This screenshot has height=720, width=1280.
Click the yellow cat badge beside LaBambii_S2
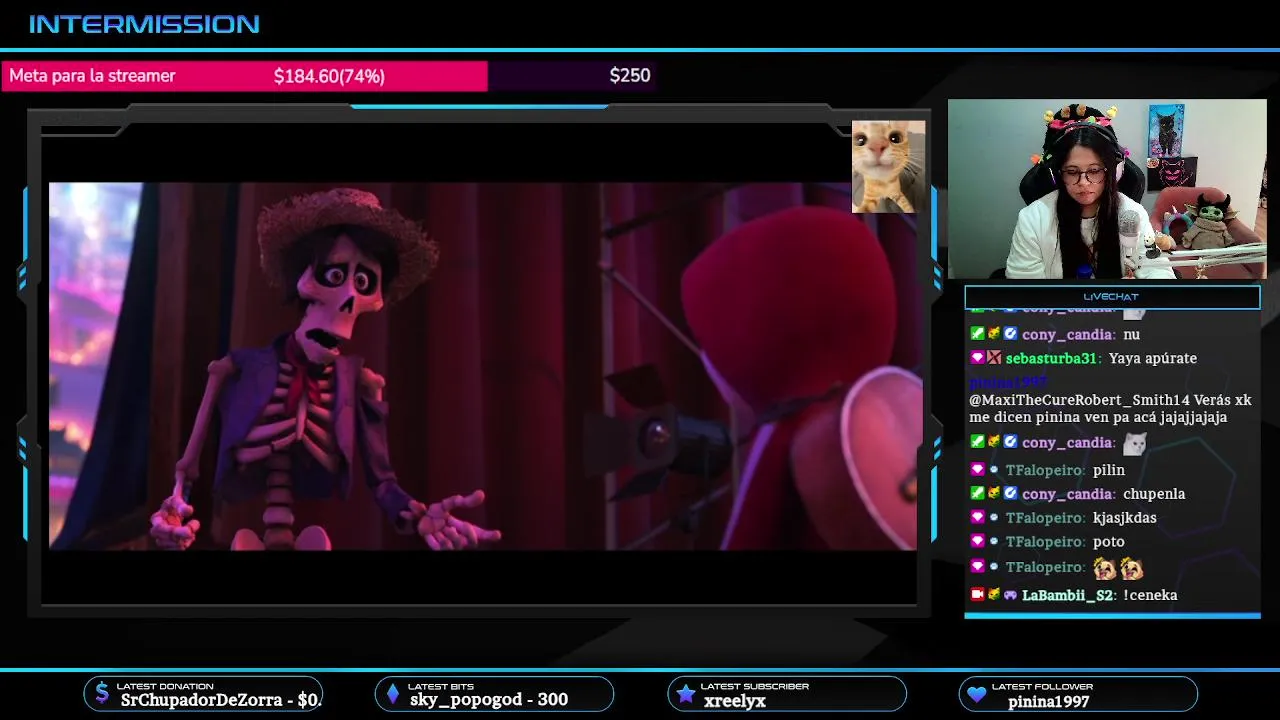coord(993,594)
